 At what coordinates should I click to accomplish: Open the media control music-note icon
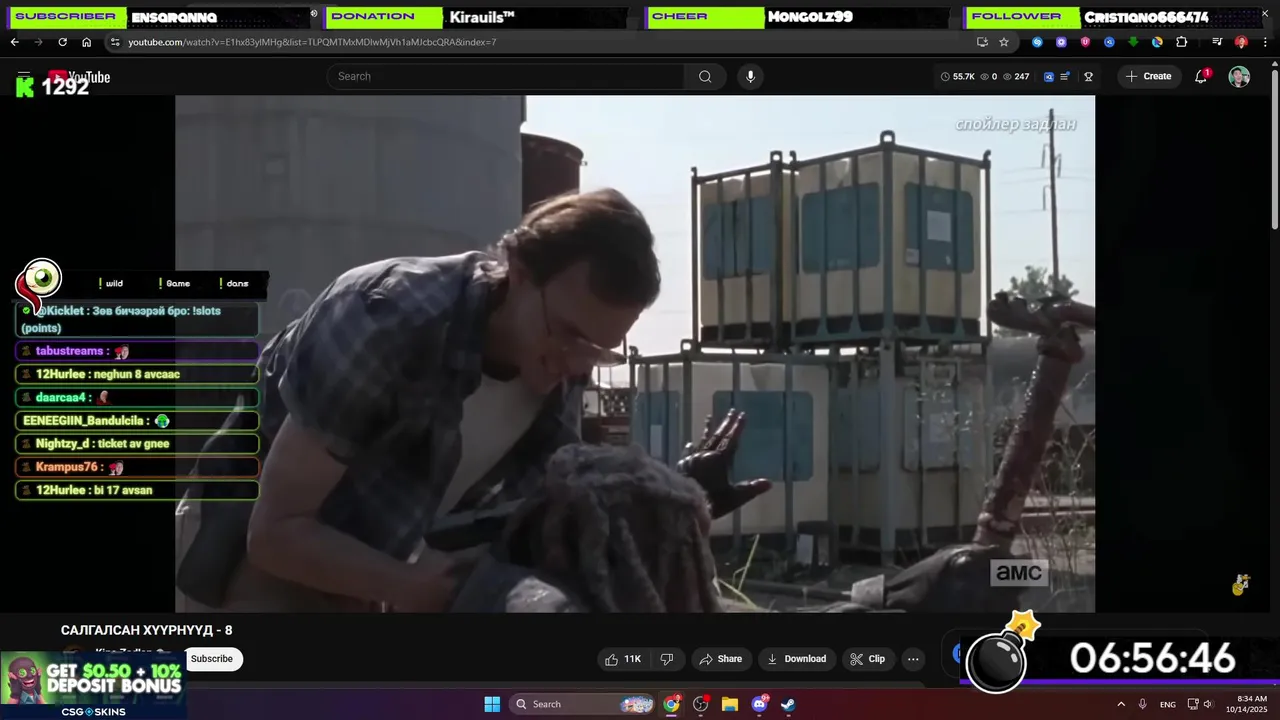1217,42
